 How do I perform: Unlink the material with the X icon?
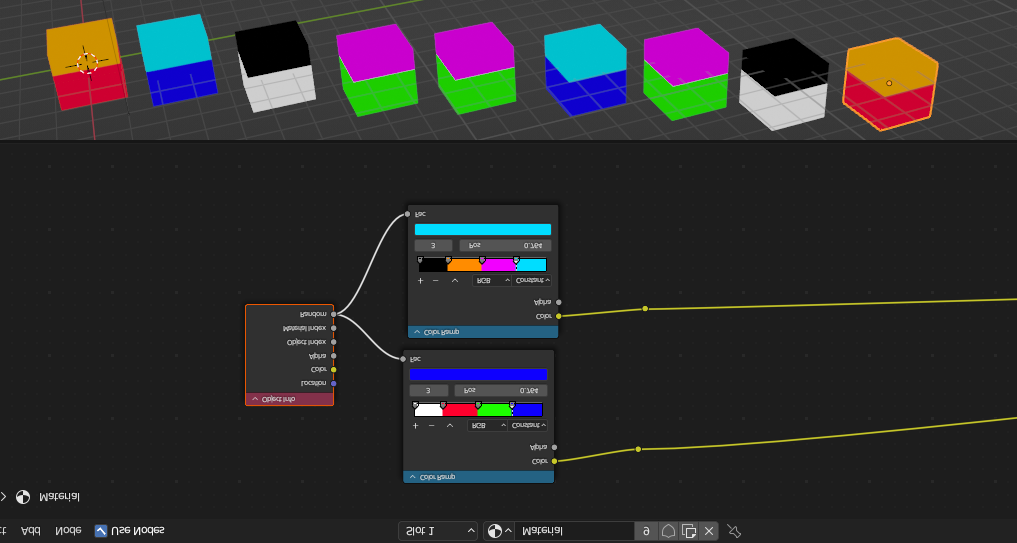[708, 531]
